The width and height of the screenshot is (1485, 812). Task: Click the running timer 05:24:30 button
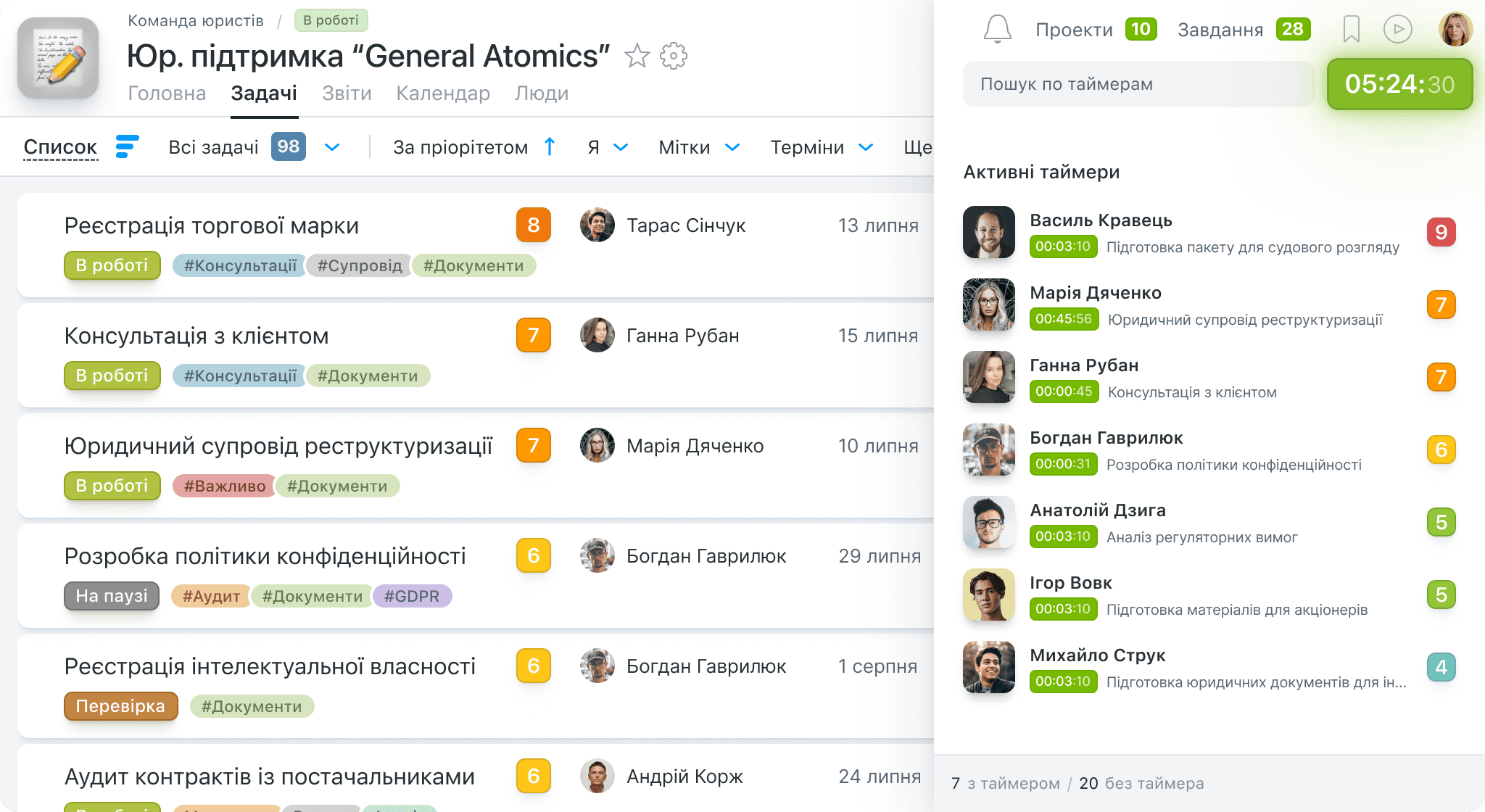coord(1399,84)
